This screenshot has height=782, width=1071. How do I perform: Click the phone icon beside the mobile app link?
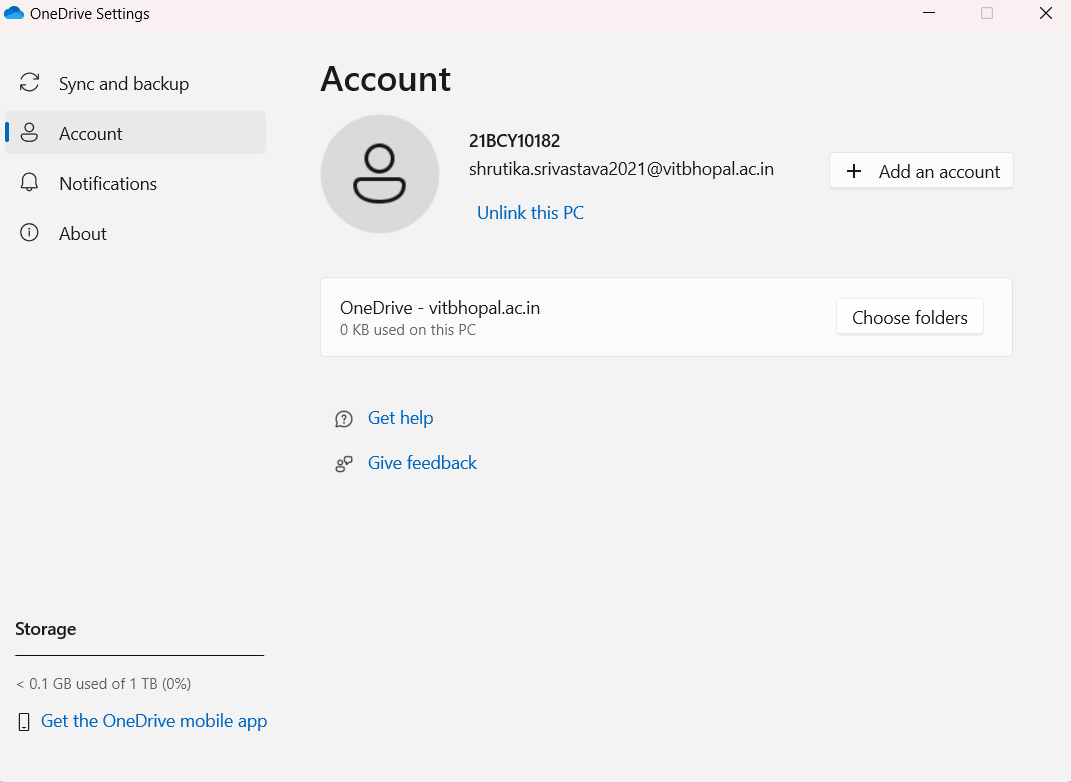24,722
